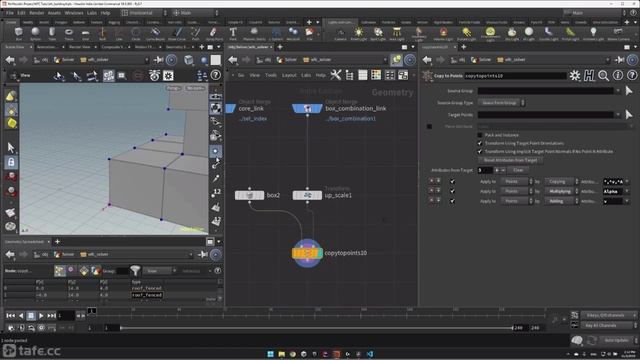Viewport: 640px width, 360px height.
Task: Click the node name field copytopoints10
Action: [515, 76]
